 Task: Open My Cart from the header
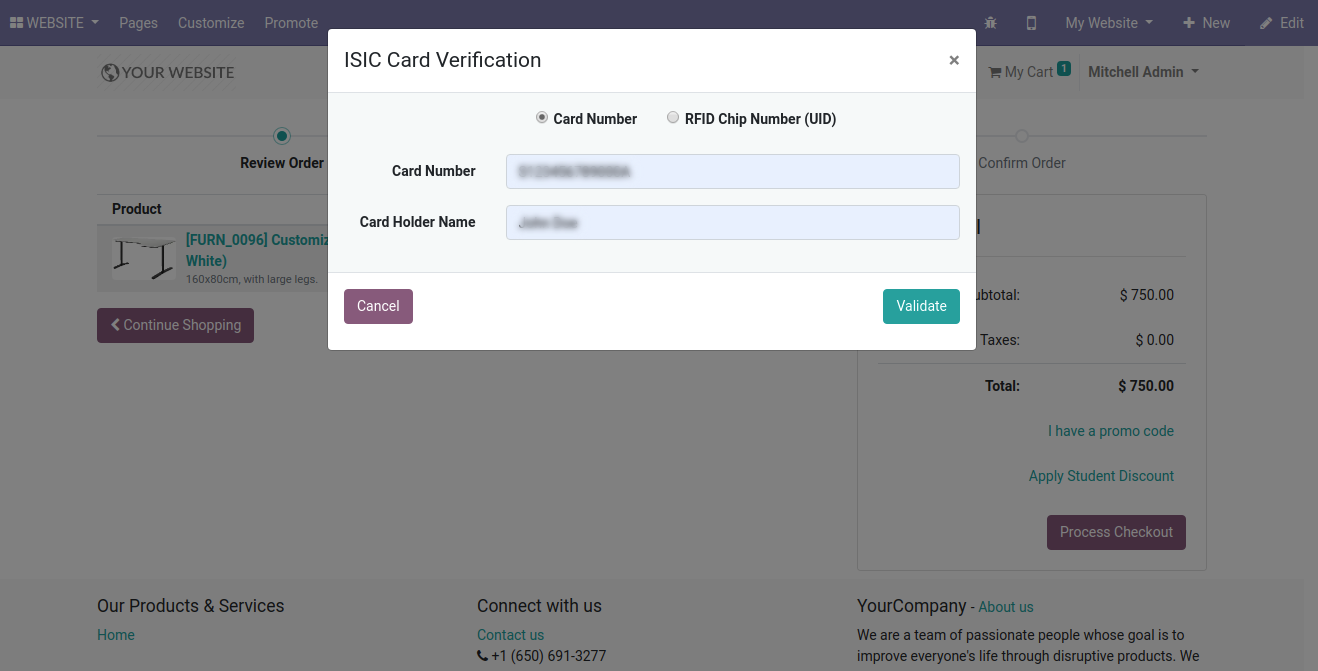(1029, 72)
